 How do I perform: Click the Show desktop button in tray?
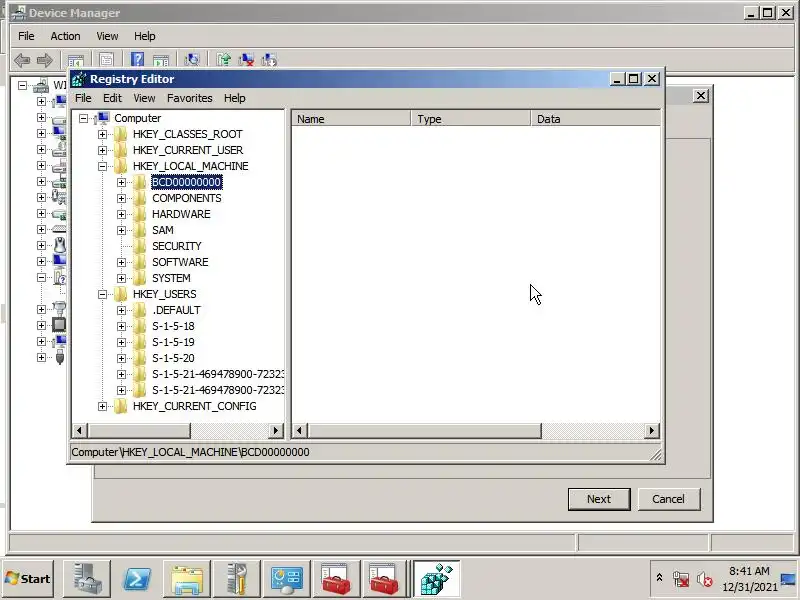click(788, 579)
